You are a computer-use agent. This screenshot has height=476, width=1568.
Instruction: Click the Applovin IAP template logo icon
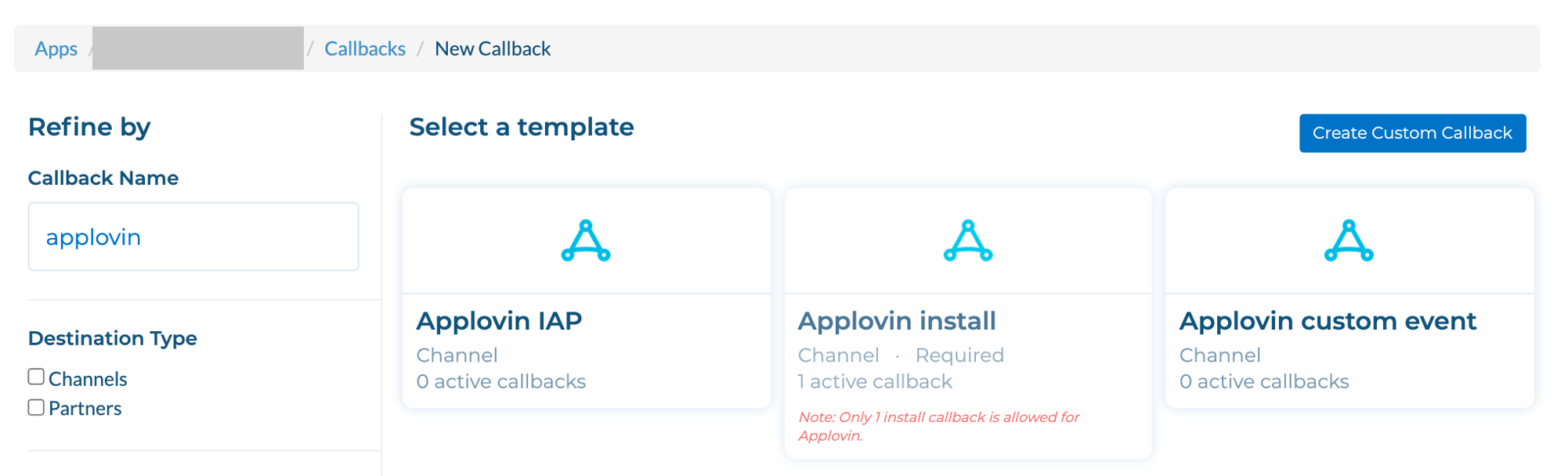[586, 240]
